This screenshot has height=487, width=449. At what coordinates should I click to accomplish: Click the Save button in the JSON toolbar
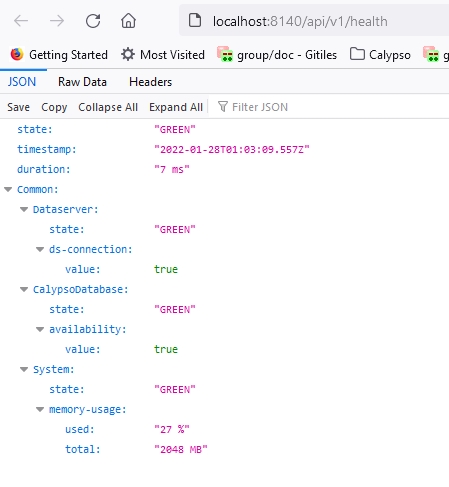coord(18,107)
